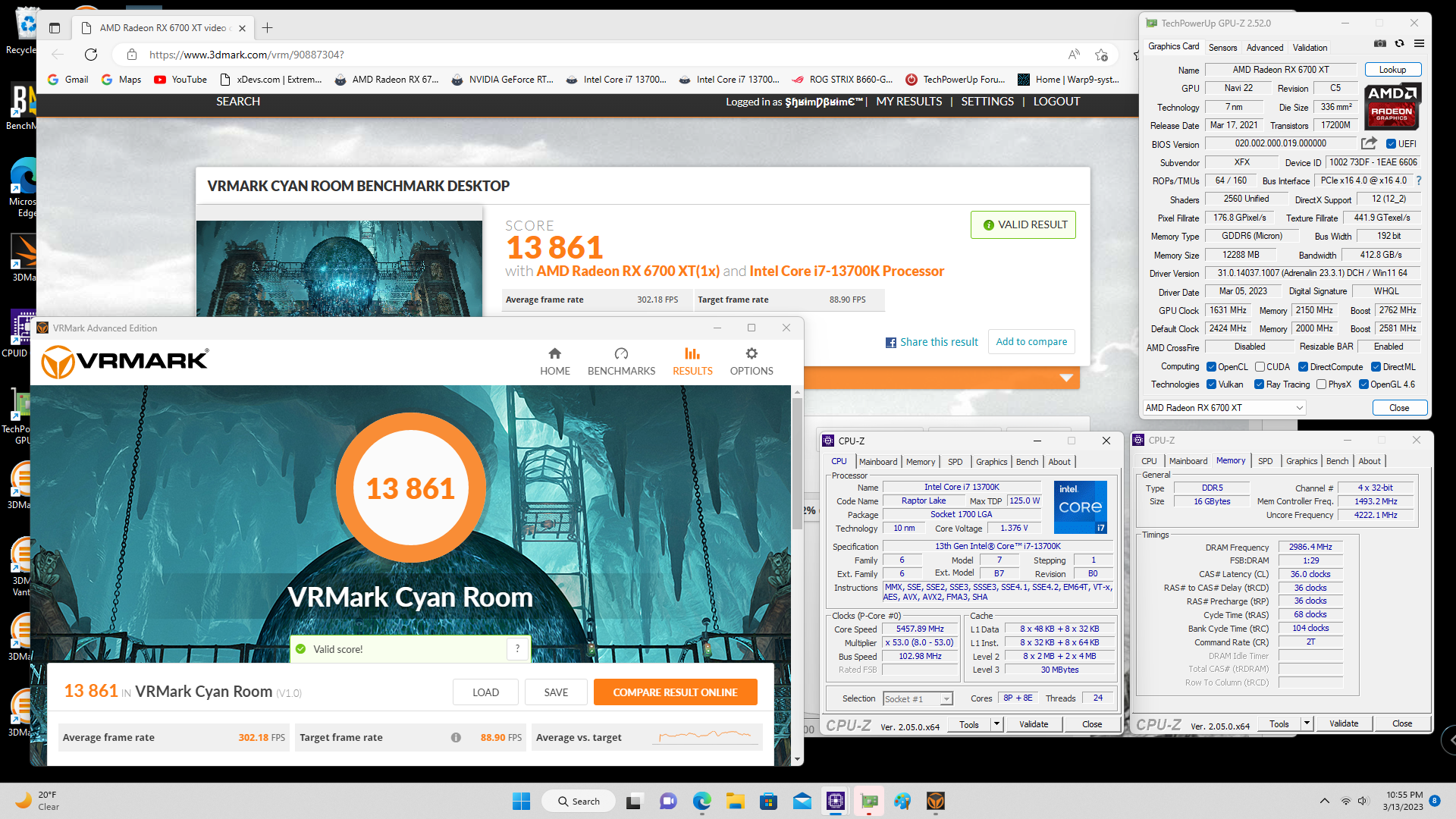This screenshot has height=819, width=1456.
Task: Toggle Ray Tracing checkbox in GPU-Z
Action: coord(1259,384)
